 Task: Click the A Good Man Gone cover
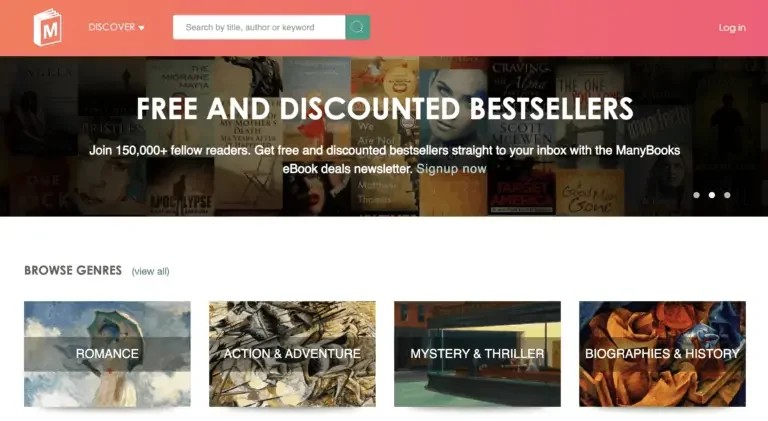tap(590, 193)
